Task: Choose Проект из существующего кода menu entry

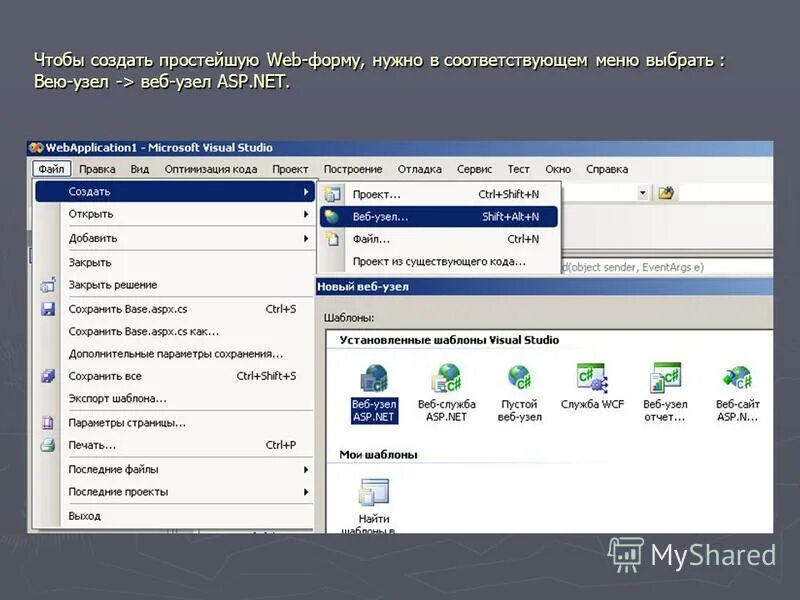Action: [440, 260]
